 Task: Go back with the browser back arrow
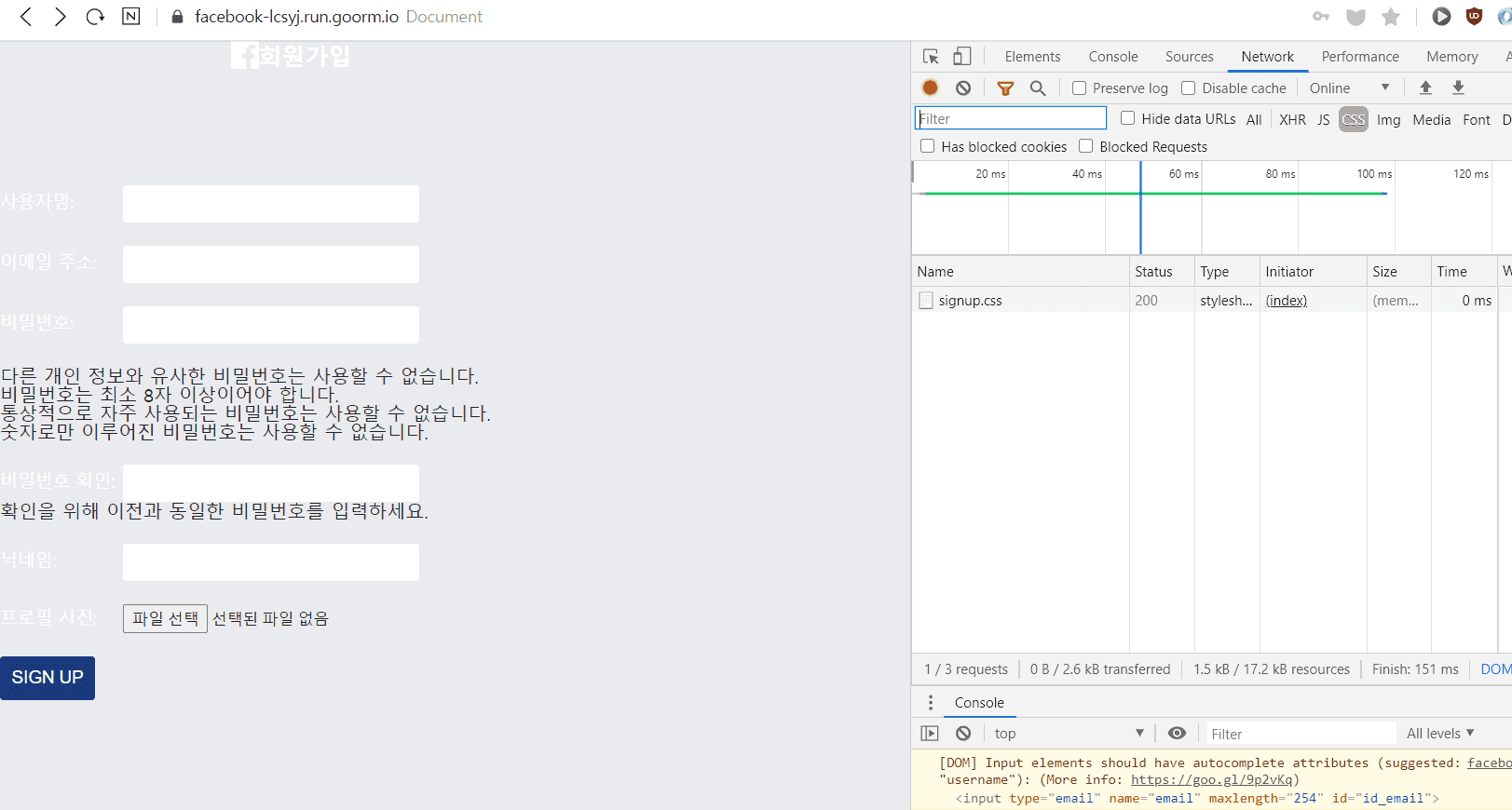tap(26, 17)
